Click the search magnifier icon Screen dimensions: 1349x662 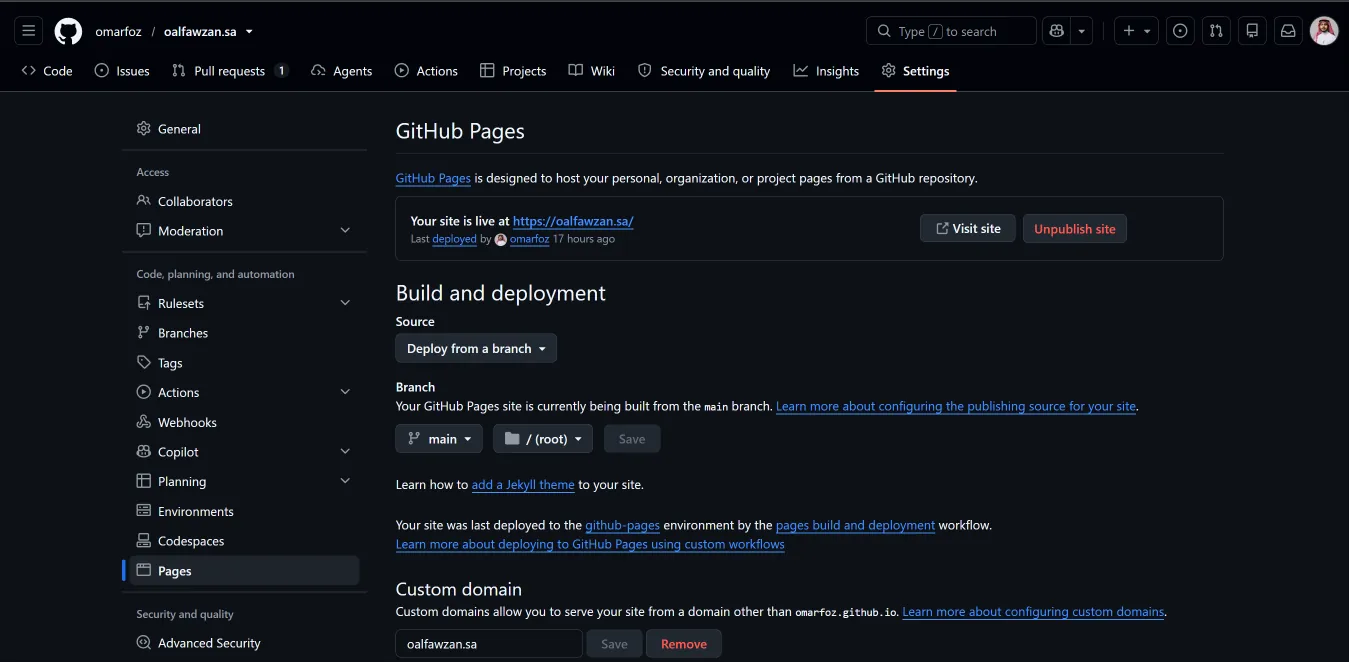(x=884, y=31)
